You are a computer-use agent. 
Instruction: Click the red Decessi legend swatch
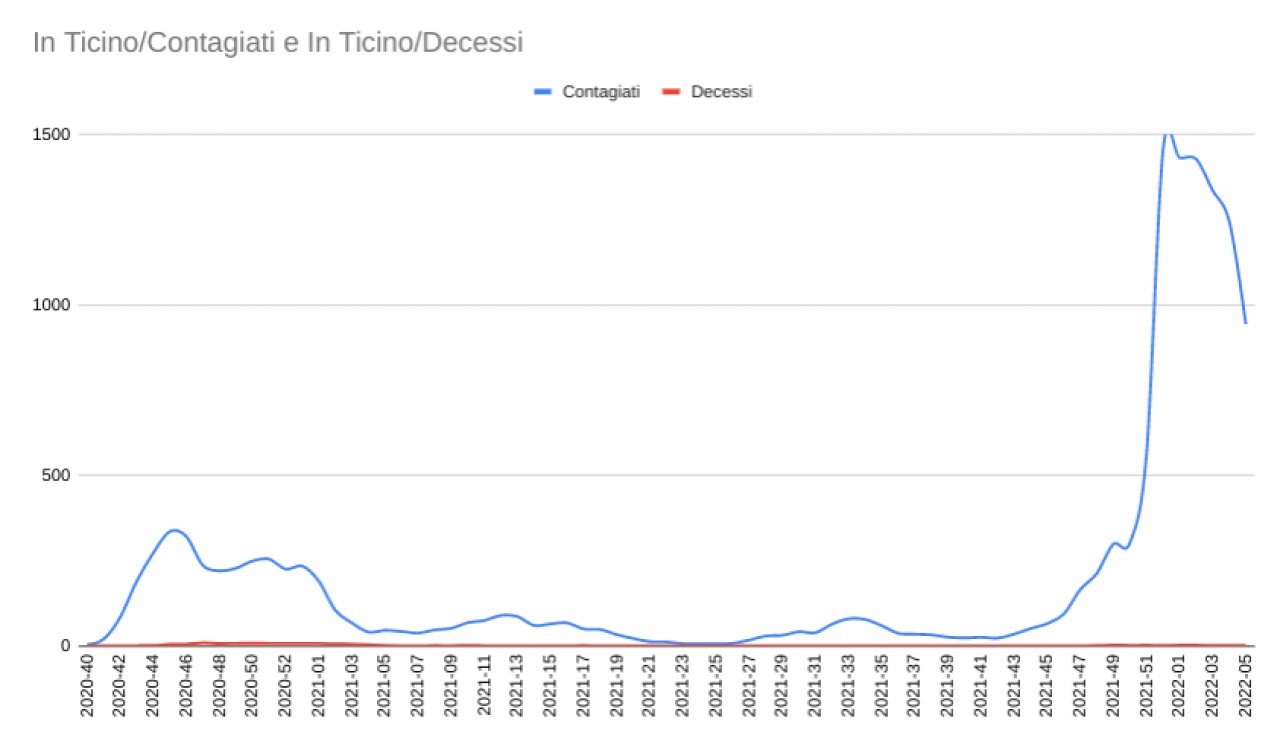[x=672, y=92]
